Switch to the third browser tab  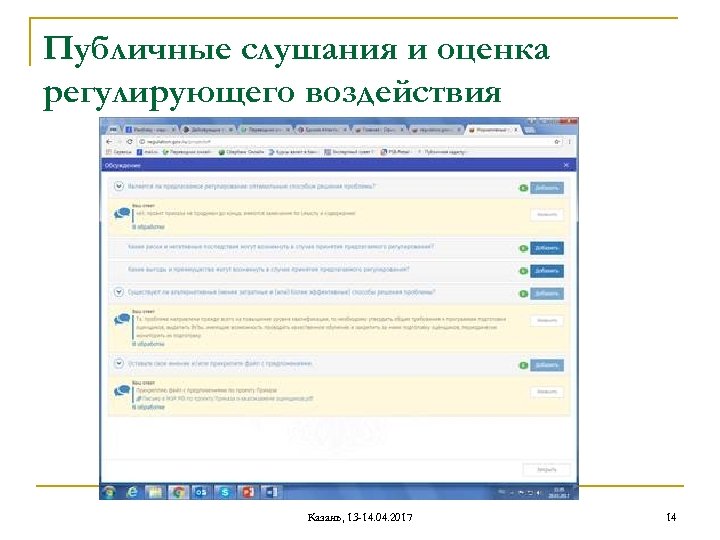click(265, 130)
